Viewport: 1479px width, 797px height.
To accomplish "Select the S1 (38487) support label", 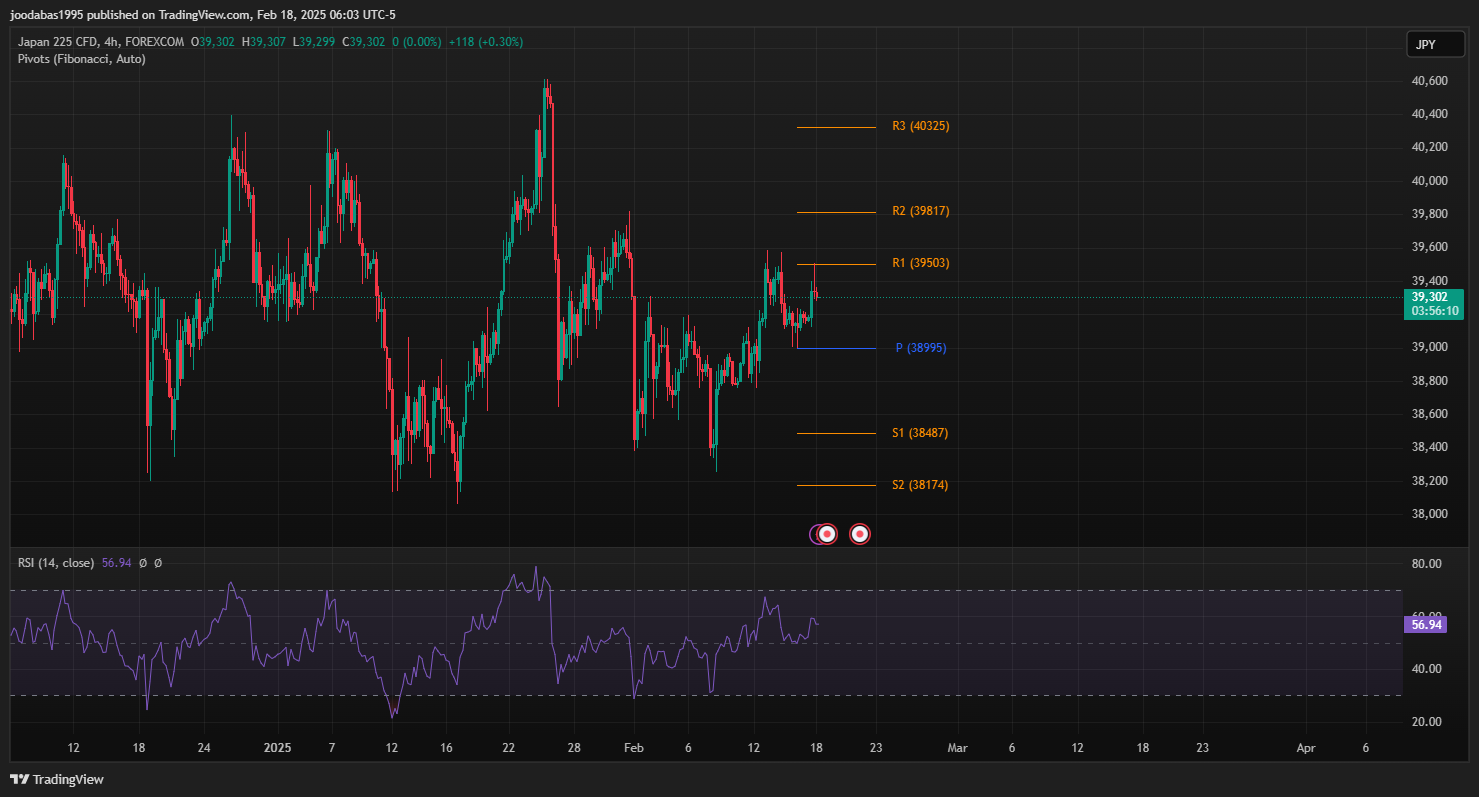I will tap(919, 433).
